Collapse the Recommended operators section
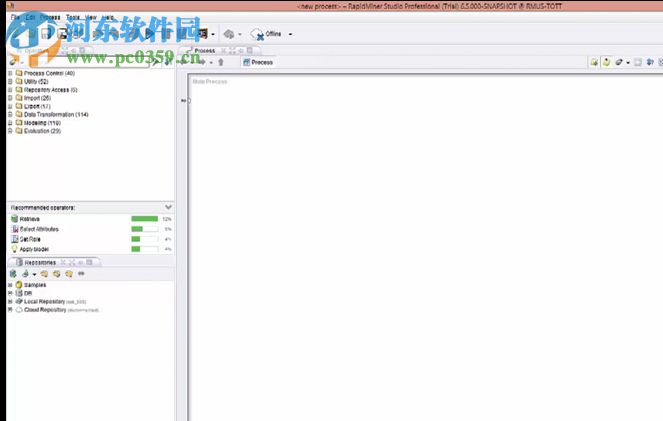The image size is (663, 421). point(168,207)
